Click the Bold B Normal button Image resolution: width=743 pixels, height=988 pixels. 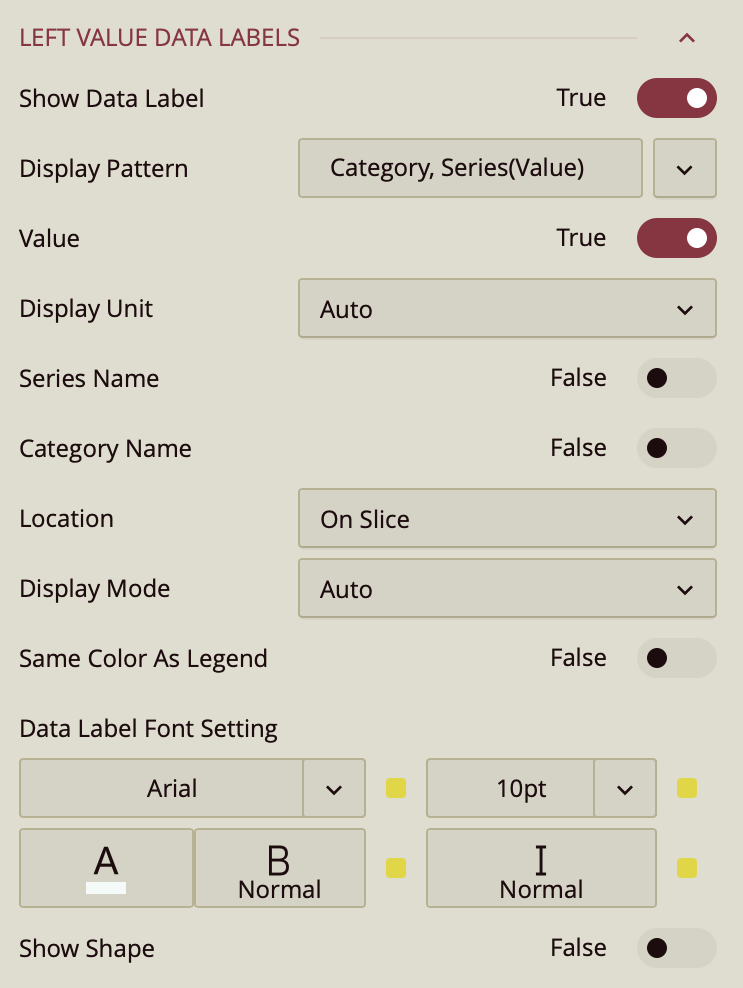pyautogui.click(x=279, y=867)
